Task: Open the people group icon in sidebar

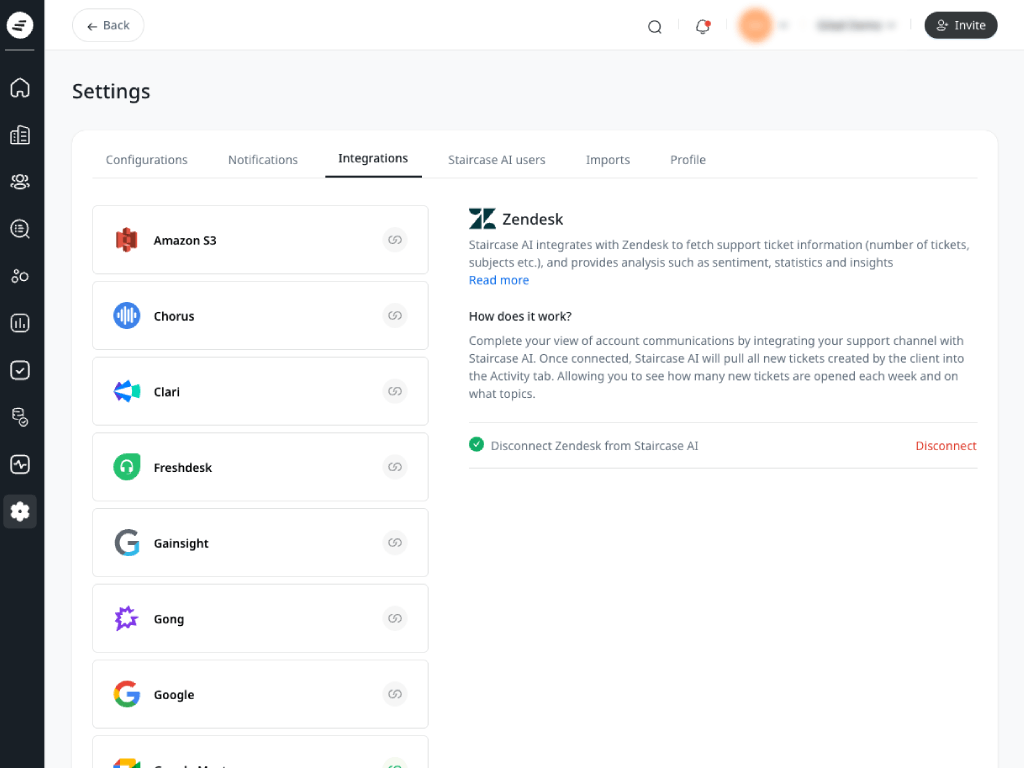Action: click(20, 182)
